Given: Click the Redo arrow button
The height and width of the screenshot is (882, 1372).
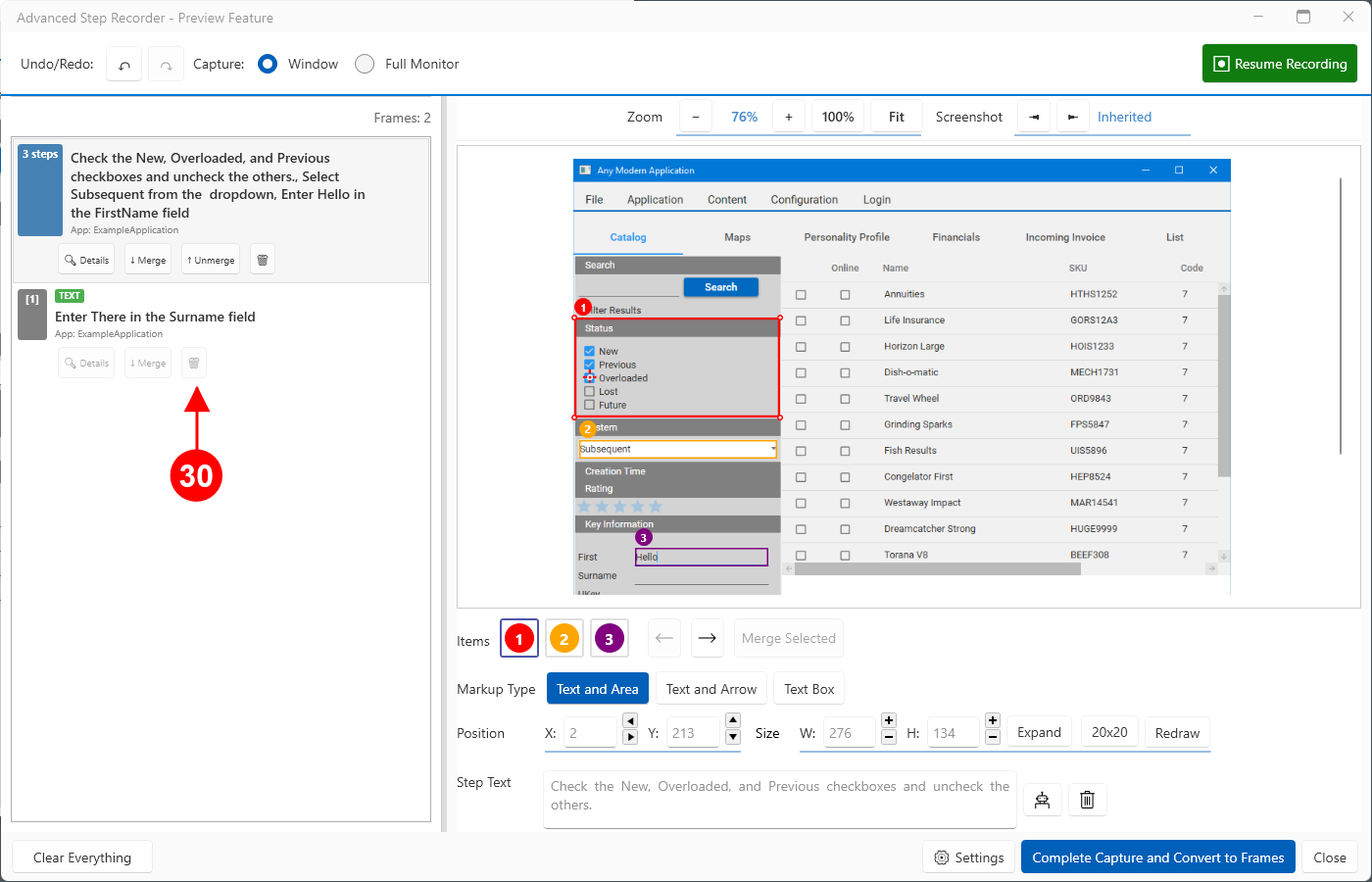Looking at the screenshot, I should click(x=167, y=65).
